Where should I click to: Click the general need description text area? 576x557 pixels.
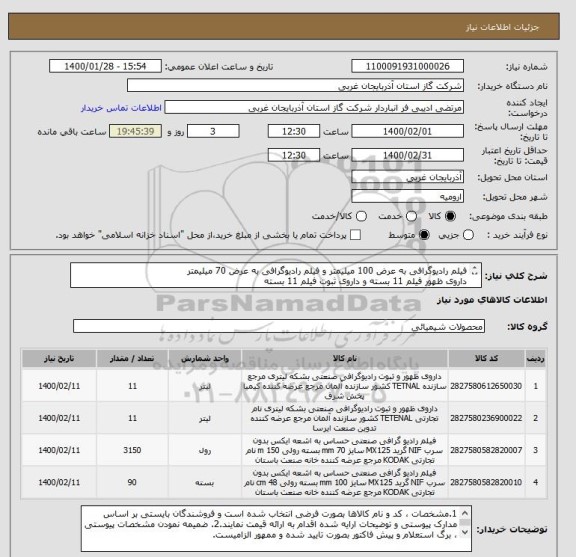pyautogui.click(x=276, y=276)
